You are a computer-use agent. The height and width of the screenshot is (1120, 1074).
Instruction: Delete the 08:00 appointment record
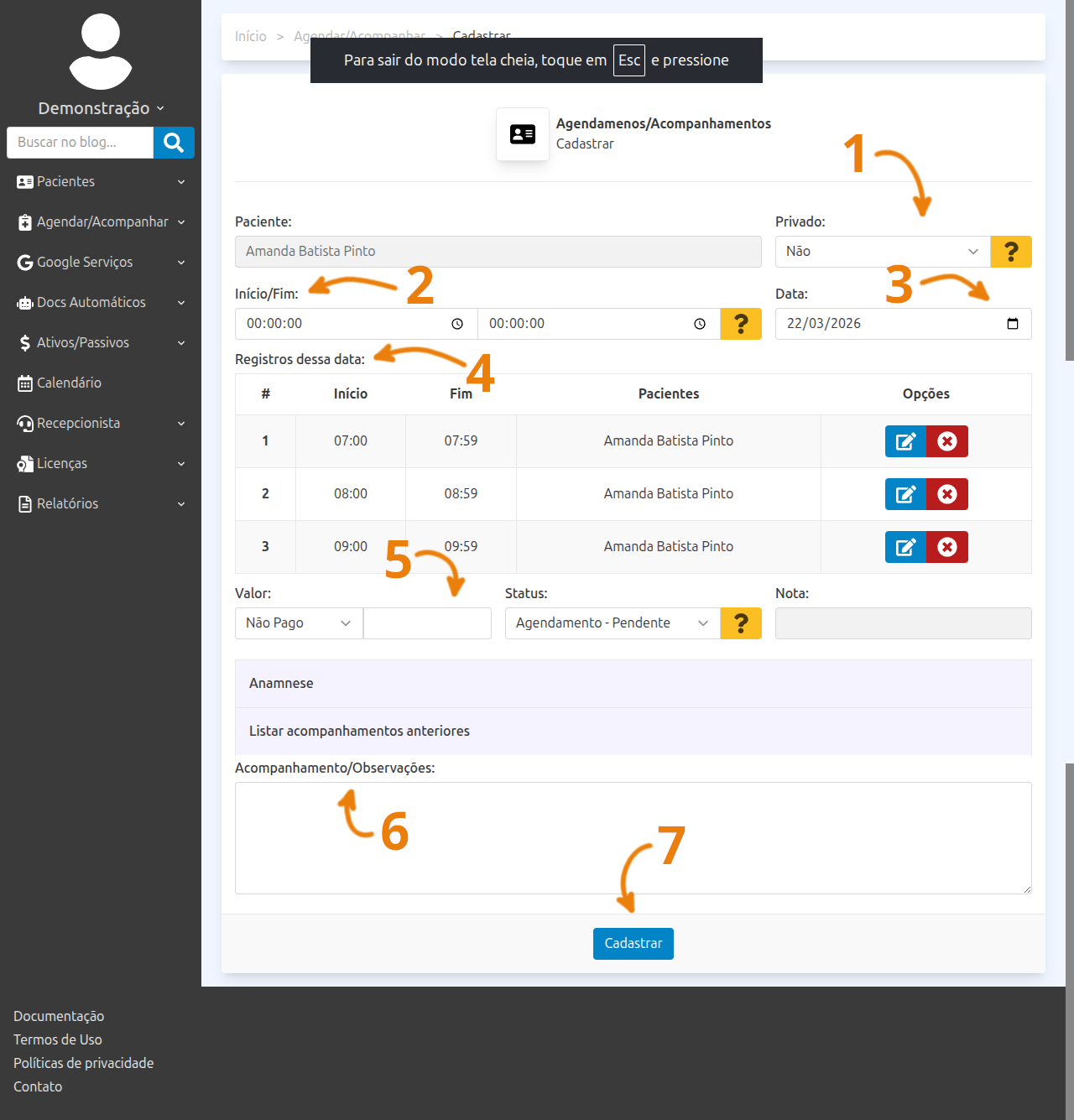click(946, 494)
